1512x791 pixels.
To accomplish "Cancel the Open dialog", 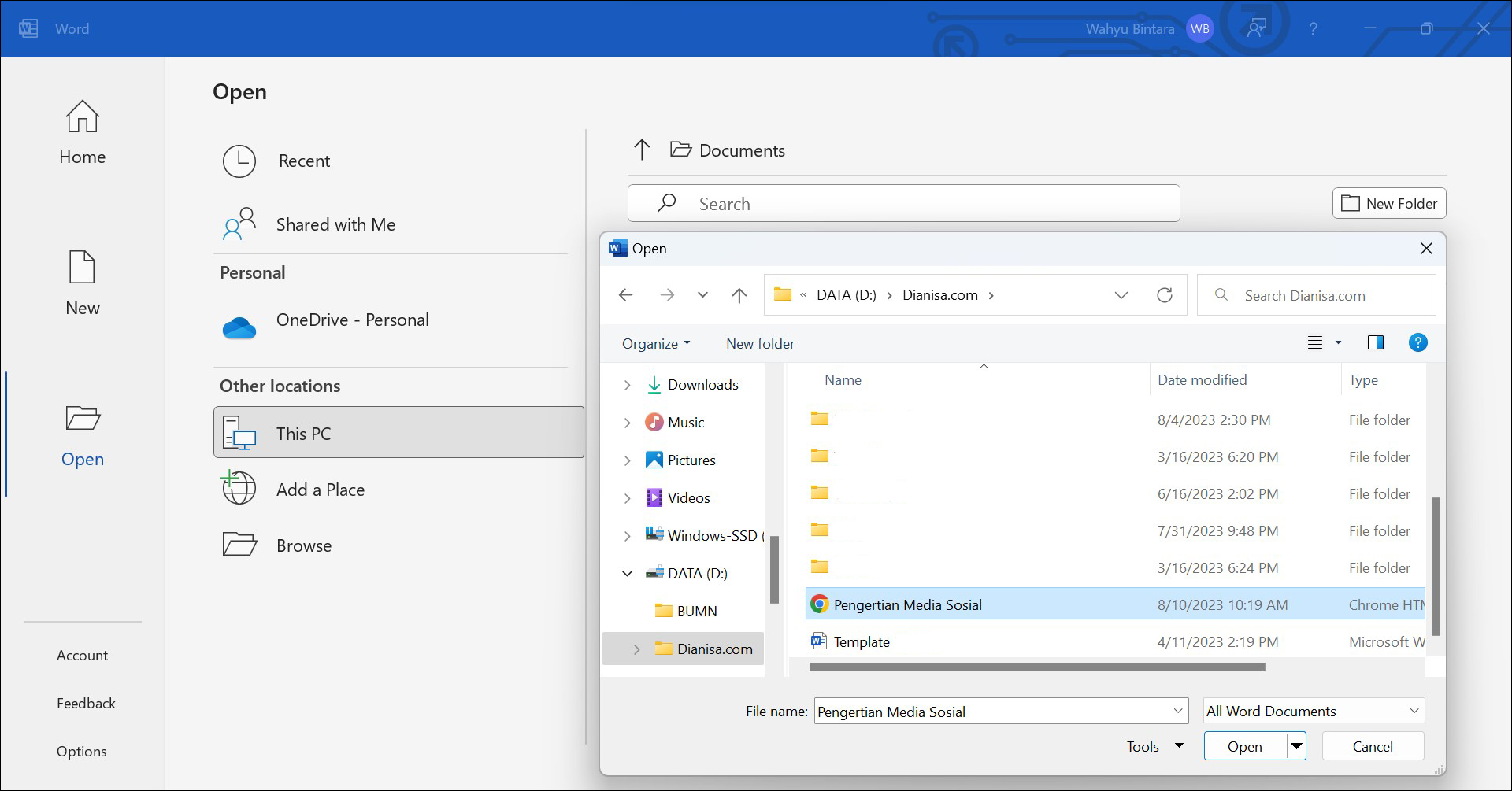I will pos(1372,745).
